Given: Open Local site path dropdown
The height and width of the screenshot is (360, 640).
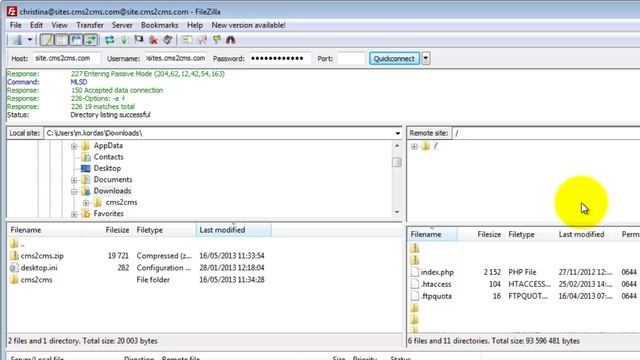Looking at the screenshot, I should (x=398, y=133).
